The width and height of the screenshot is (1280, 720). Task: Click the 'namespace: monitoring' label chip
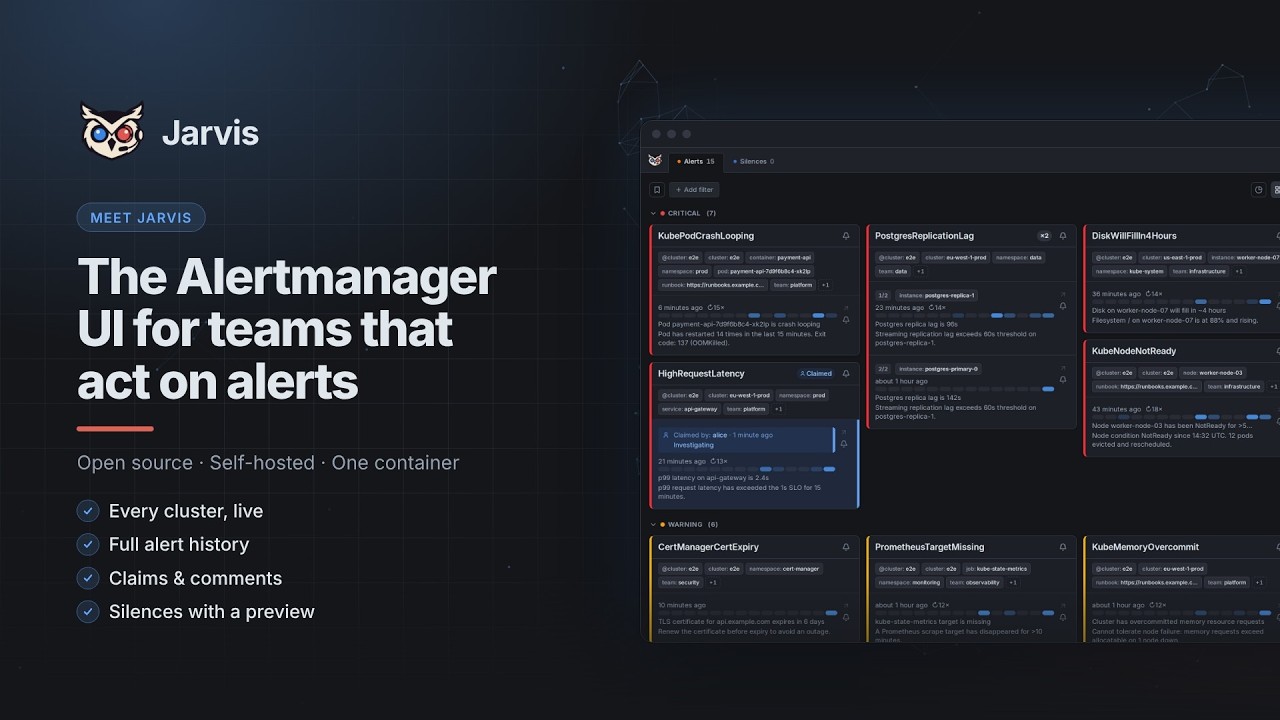tap(909, 582)
